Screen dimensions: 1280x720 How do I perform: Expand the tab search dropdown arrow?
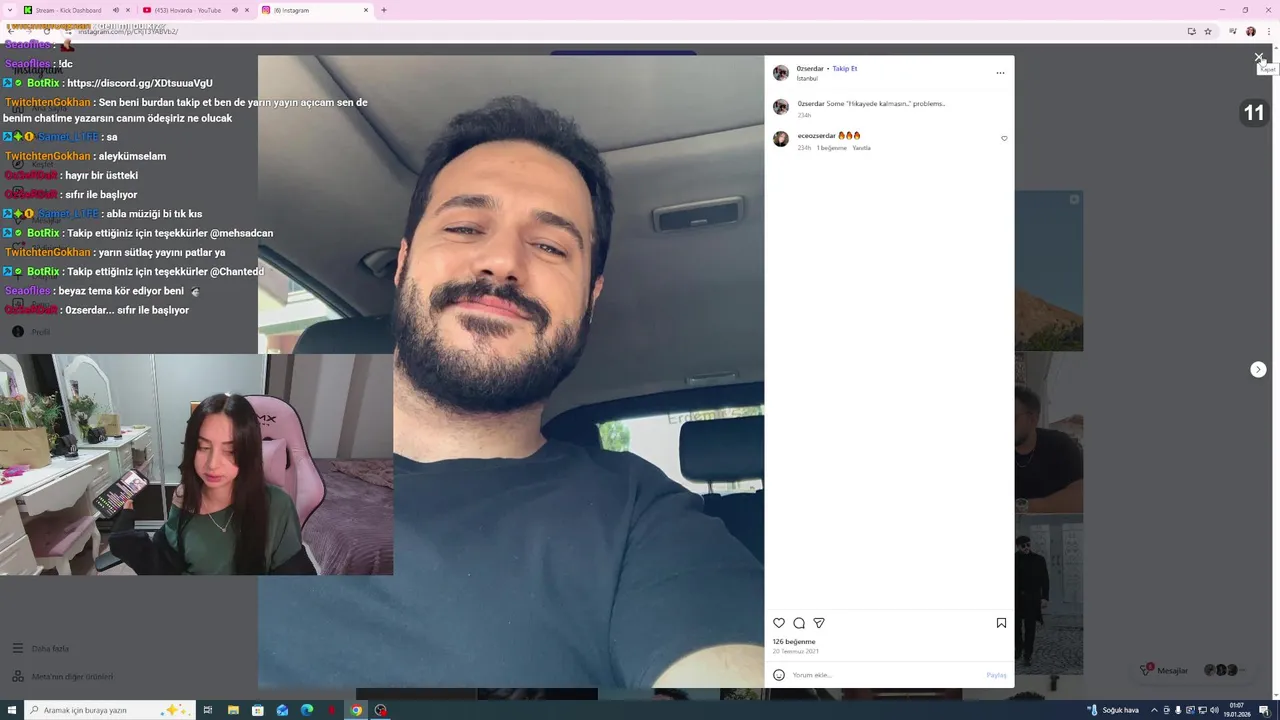[x=10, y=10]
